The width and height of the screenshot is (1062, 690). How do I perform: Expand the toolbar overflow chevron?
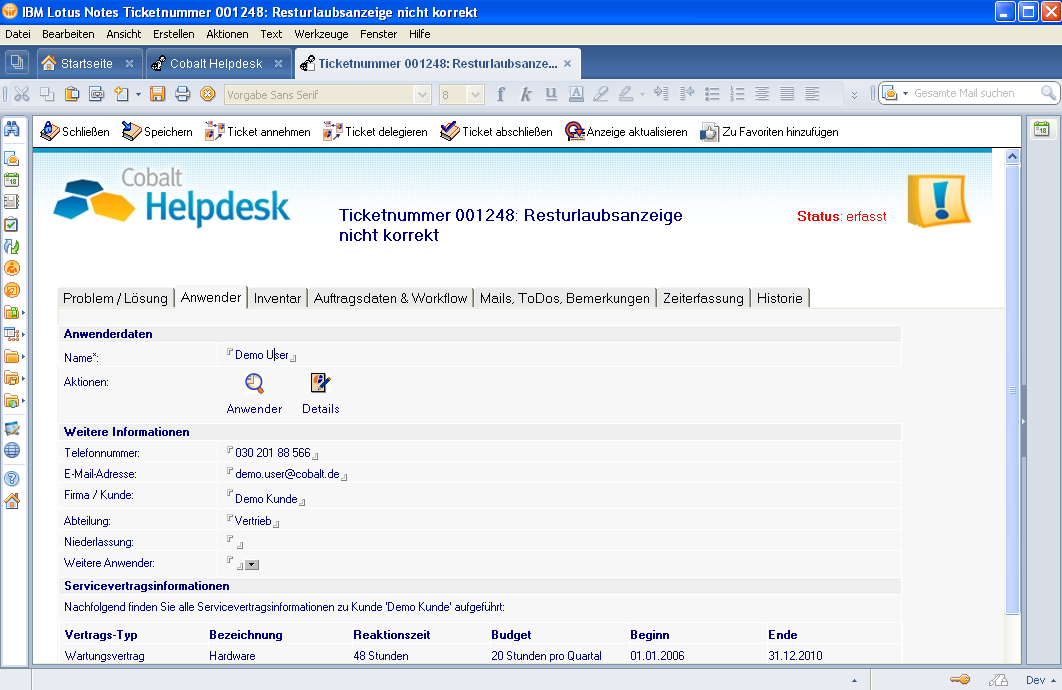pos(855,95)
